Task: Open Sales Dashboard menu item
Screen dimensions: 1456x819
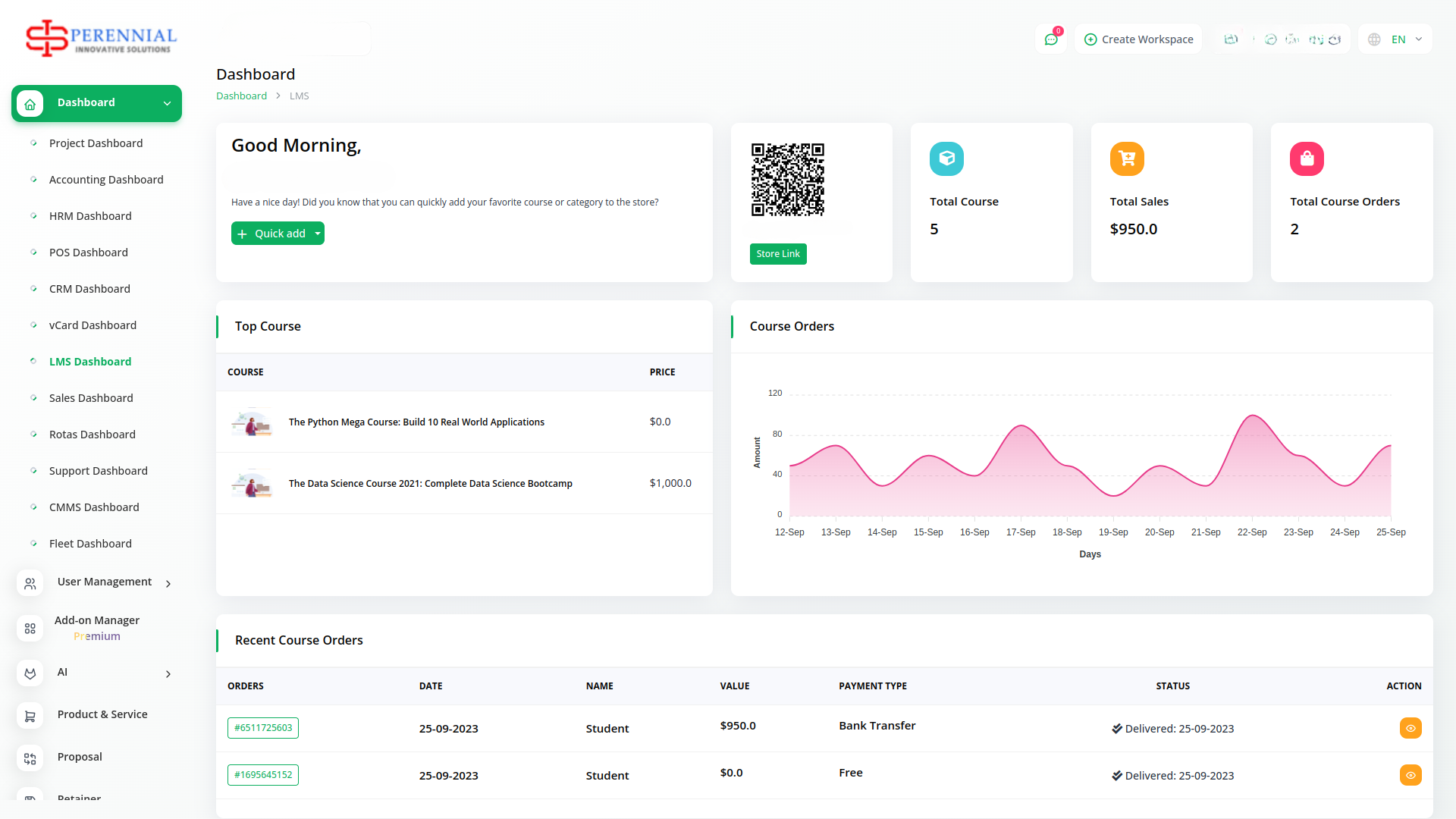Action: click(x=91, y=398)
